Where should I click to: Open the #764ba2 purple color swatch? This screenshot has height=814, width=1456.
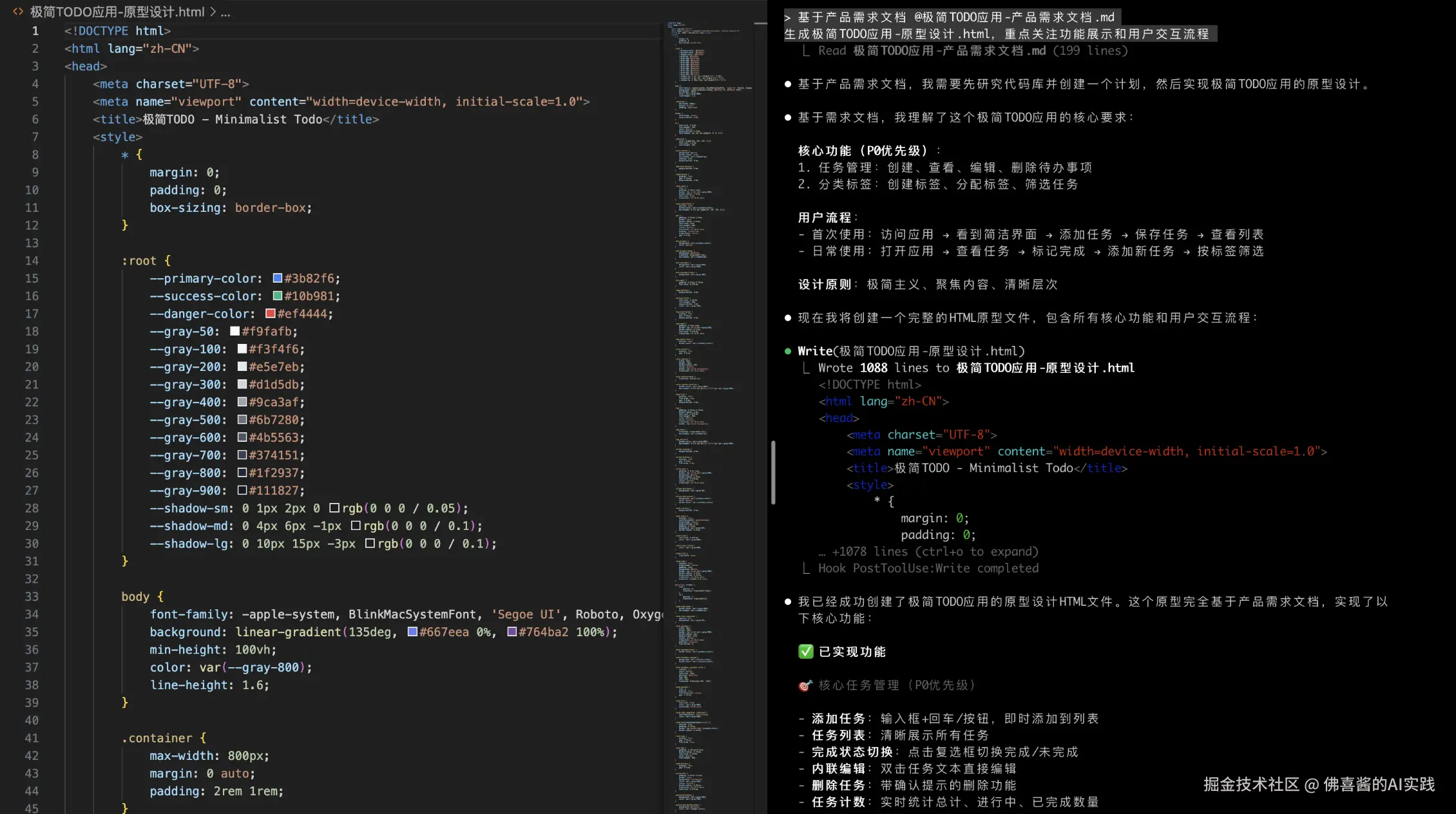pos(512,632)
